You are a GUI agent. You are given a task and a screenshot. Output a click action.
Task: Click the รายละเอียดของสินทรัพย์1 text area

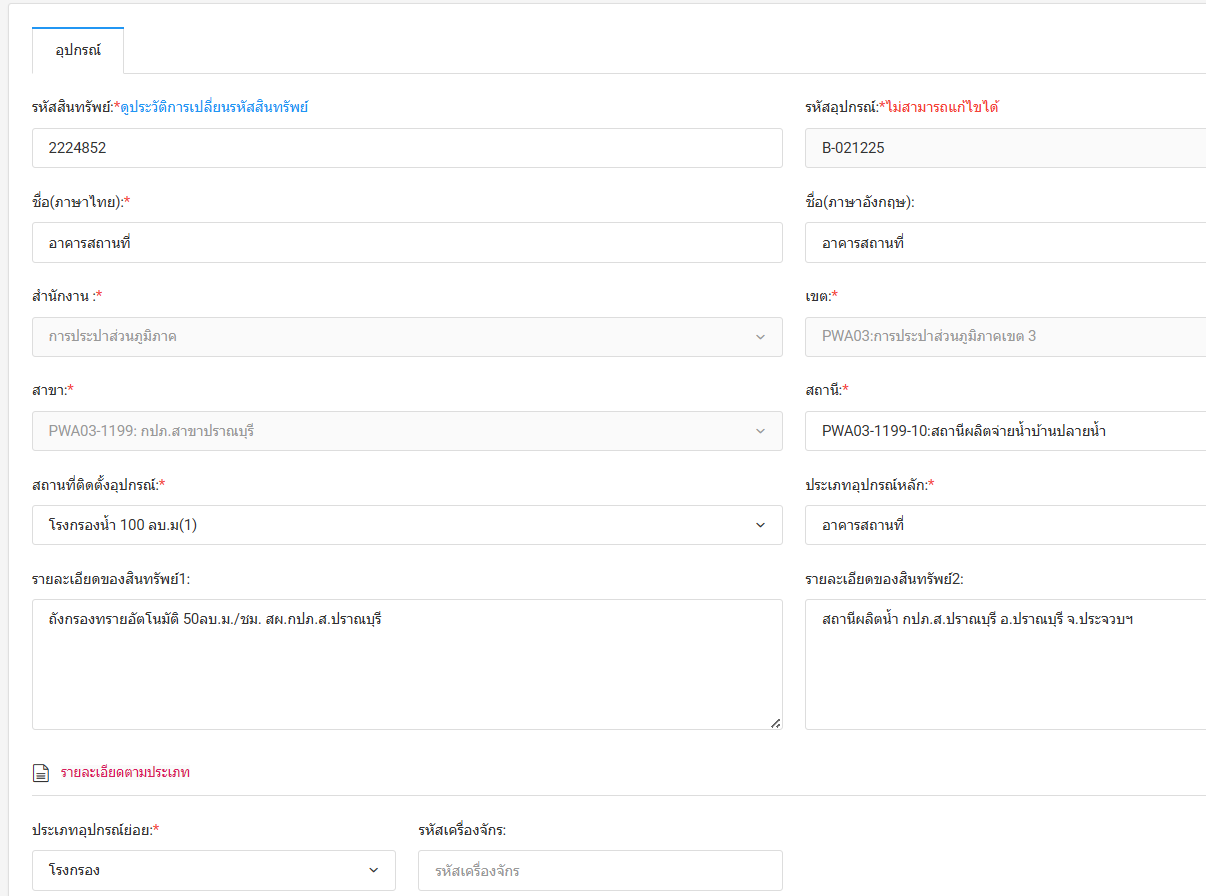point(407,664)
